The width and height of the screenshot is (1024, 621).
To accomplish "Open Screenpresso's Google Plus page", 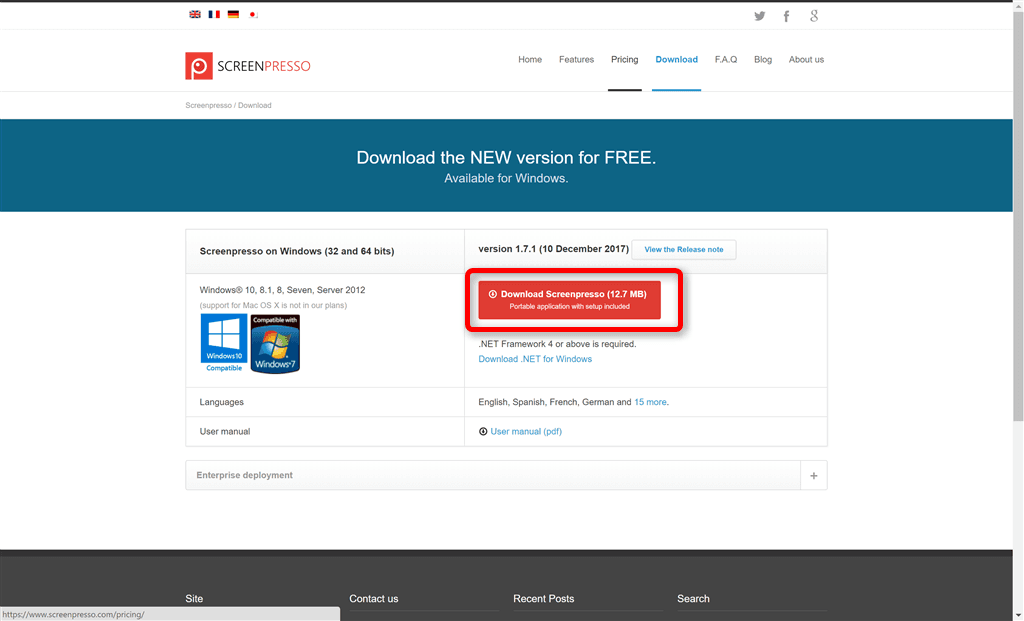I will tap(814, 16).
